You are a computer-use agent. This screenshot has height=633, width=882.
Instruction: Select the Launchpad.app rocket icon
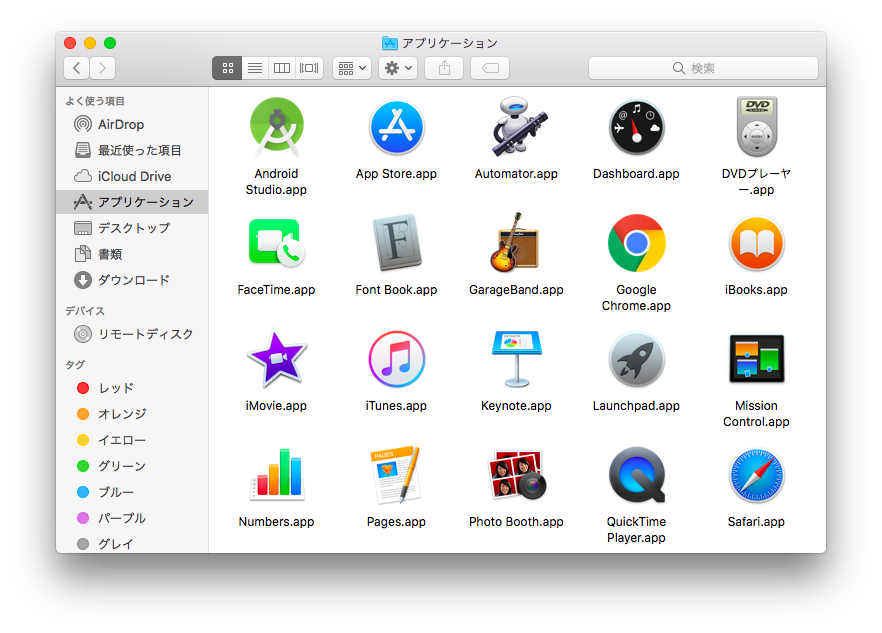click(636, 360)
